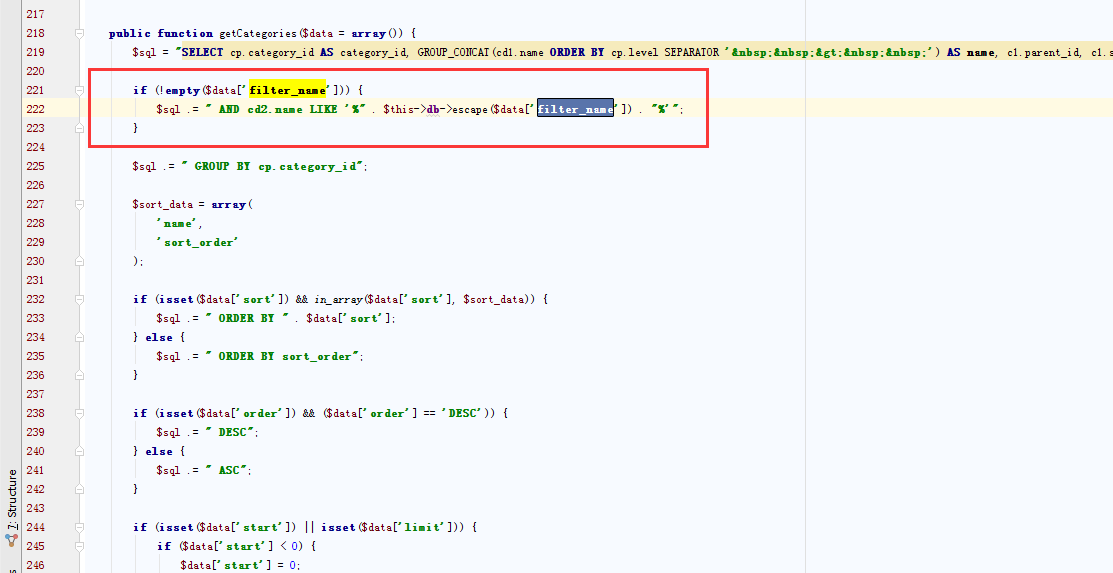Click the 'else' keyword on line 240

(159, 451)
